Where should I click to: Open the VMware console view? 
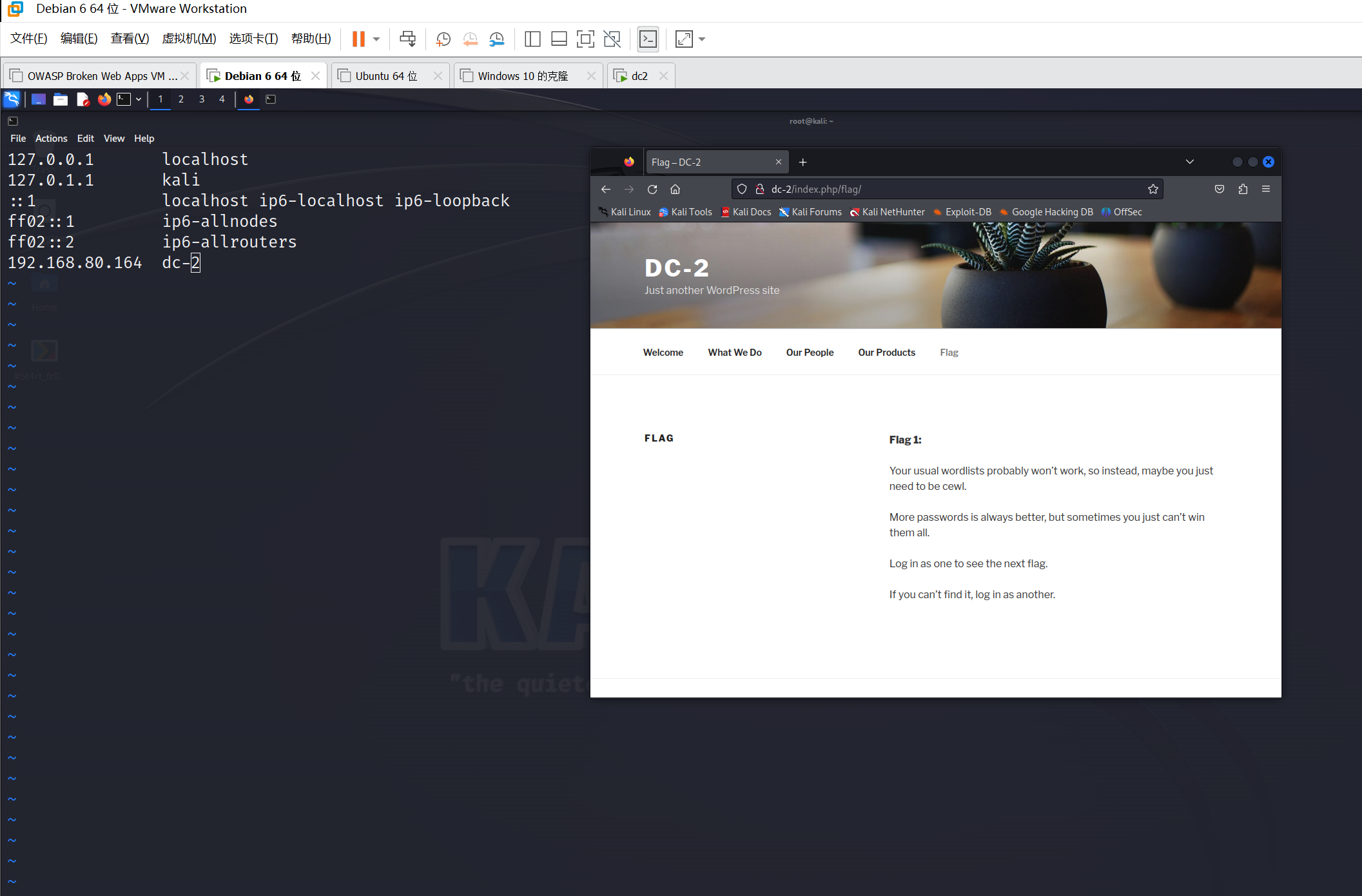coord(648,39)
